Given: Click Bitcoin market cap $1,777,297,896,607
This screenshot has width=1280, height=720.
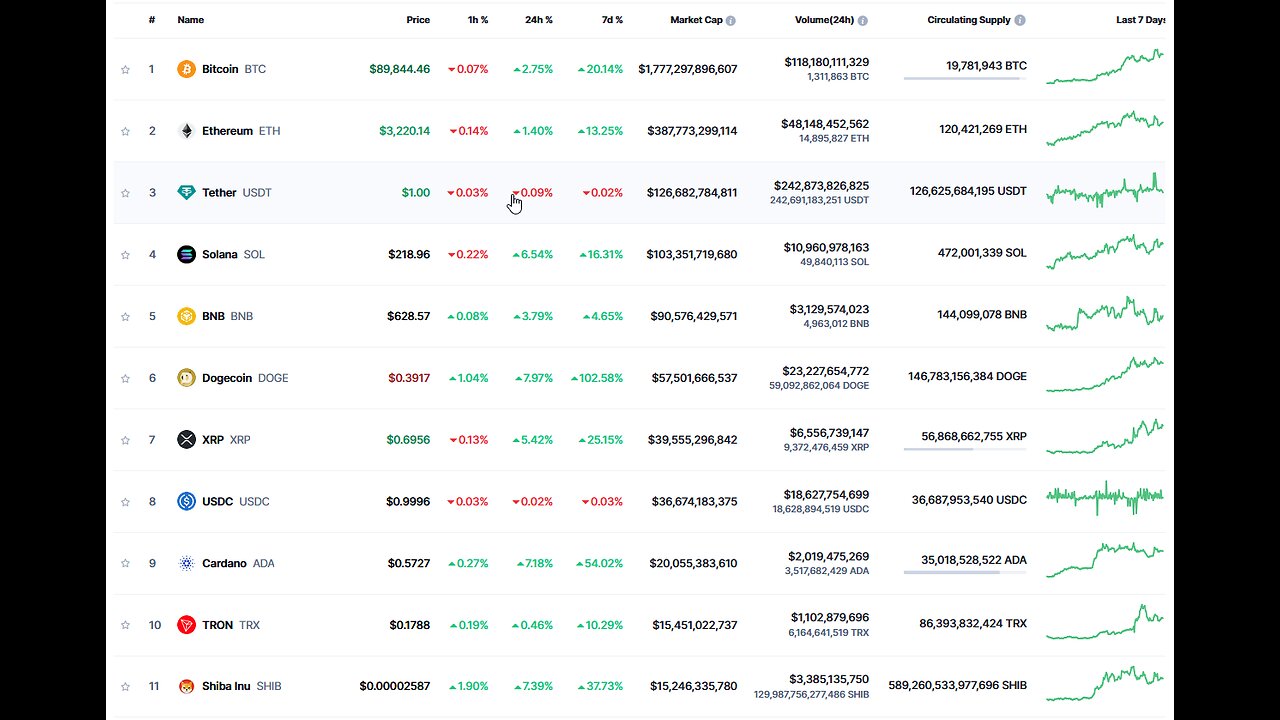Looking at the screenshot, I should 688,69.
